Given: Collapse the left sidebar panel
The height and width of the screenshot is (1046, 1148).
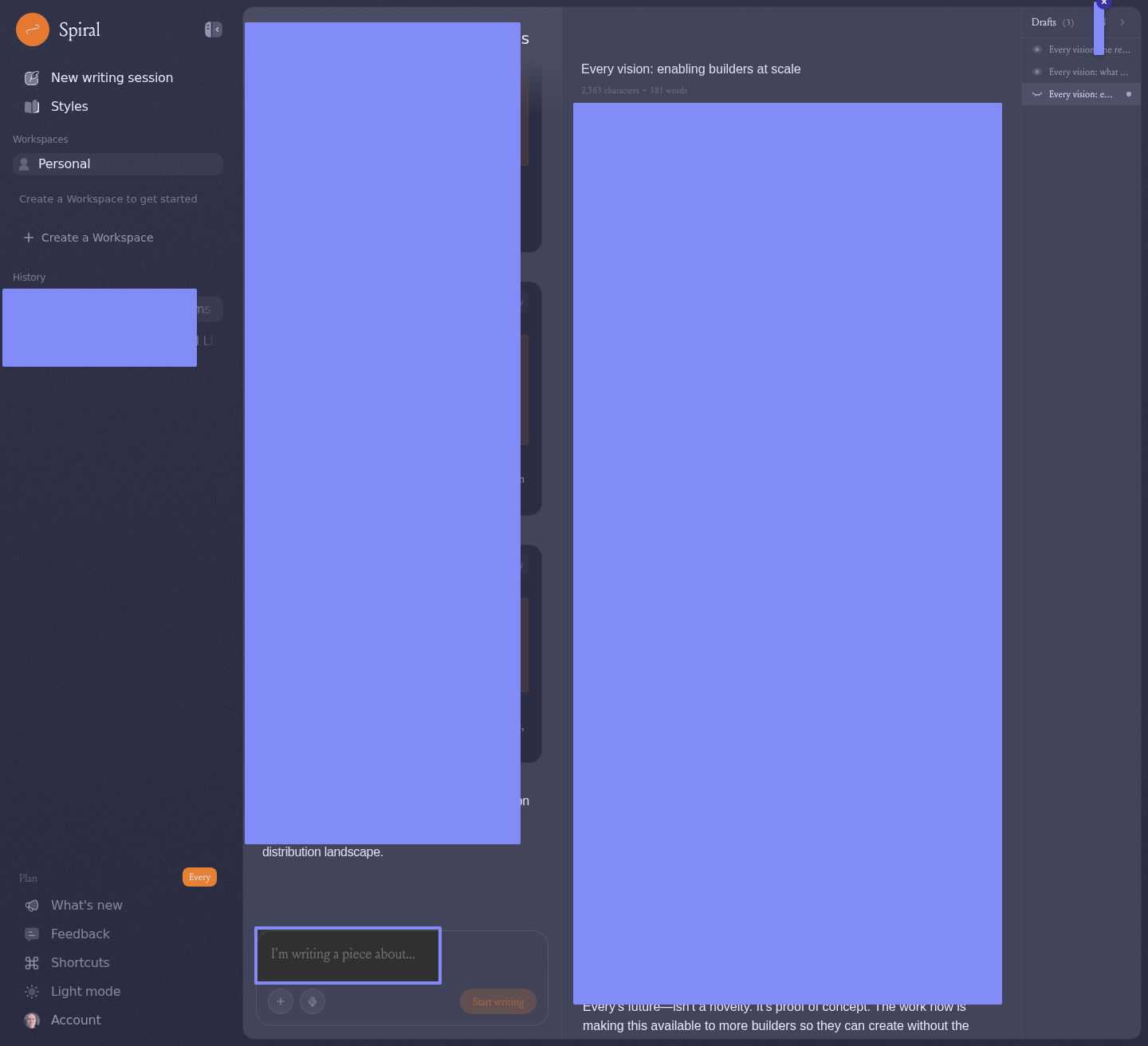Looking at the screenshot, I should pyautogui.click(x=213, y=29).
